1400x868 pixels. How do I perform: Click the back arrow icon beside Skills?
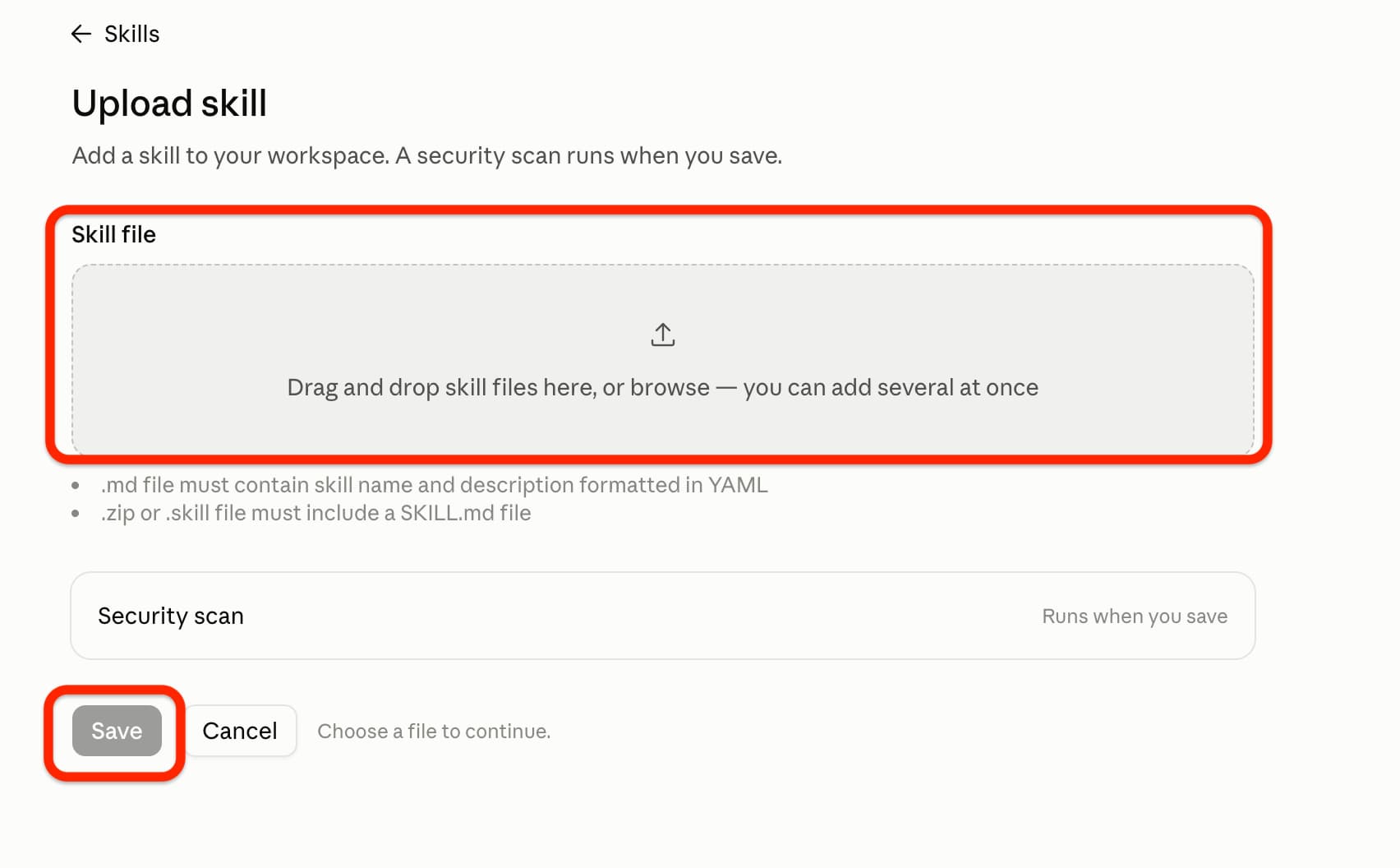tap(81, 34)
